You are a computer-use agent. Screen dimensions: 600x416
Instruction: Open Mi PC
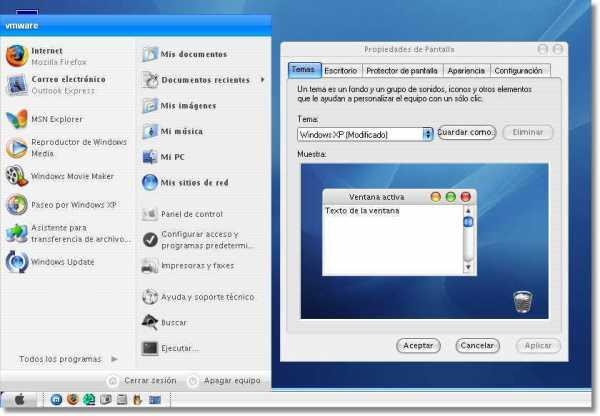click(x=163, y=157)
